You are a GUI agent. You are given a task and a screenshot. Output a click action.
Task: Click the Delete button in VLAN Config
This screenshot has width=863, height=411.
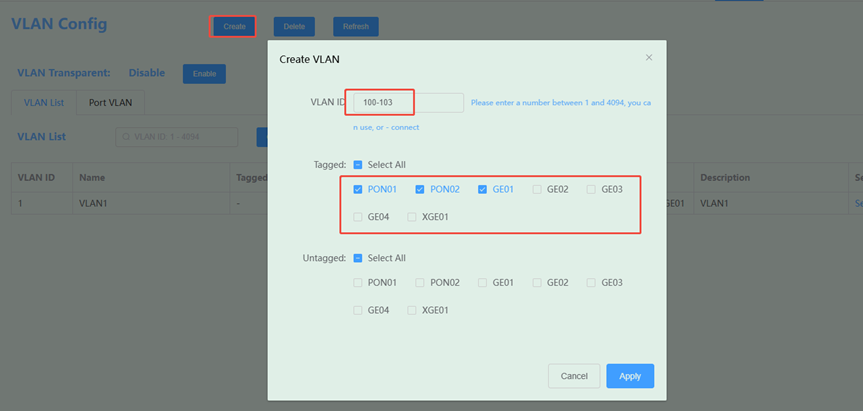click(294, 26)
